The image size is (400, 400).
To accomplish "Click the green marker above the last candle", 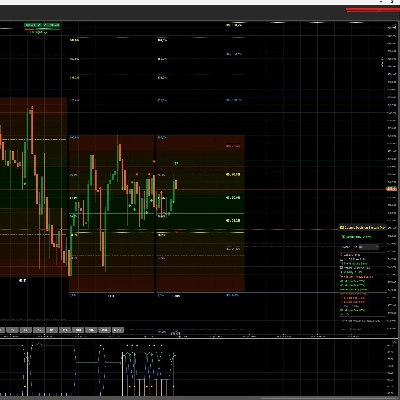I will [x=176, y=163].
